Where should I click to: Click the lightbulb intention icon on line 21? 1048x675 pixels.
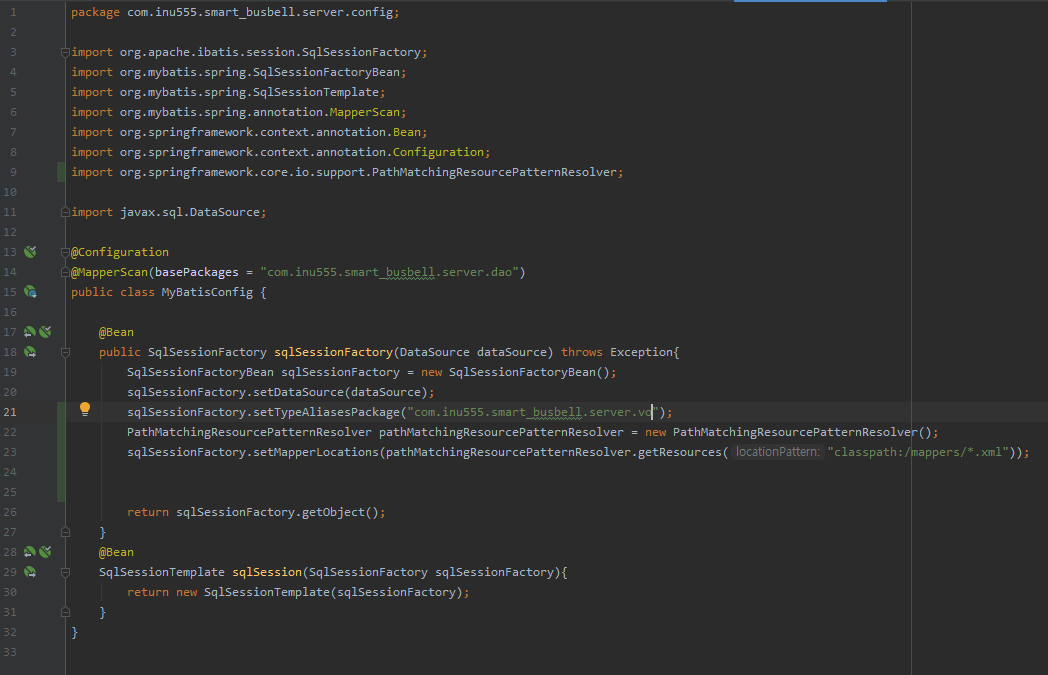[85, 408]
